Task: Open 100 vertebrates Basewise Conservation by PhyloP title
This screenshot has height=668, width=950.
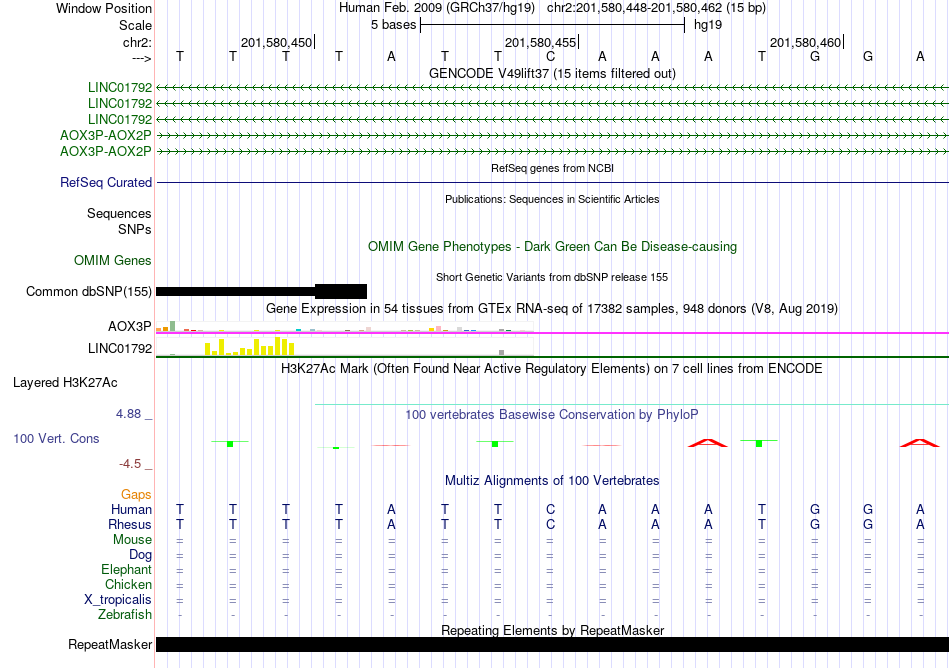Action: click(x=552, y=415)
